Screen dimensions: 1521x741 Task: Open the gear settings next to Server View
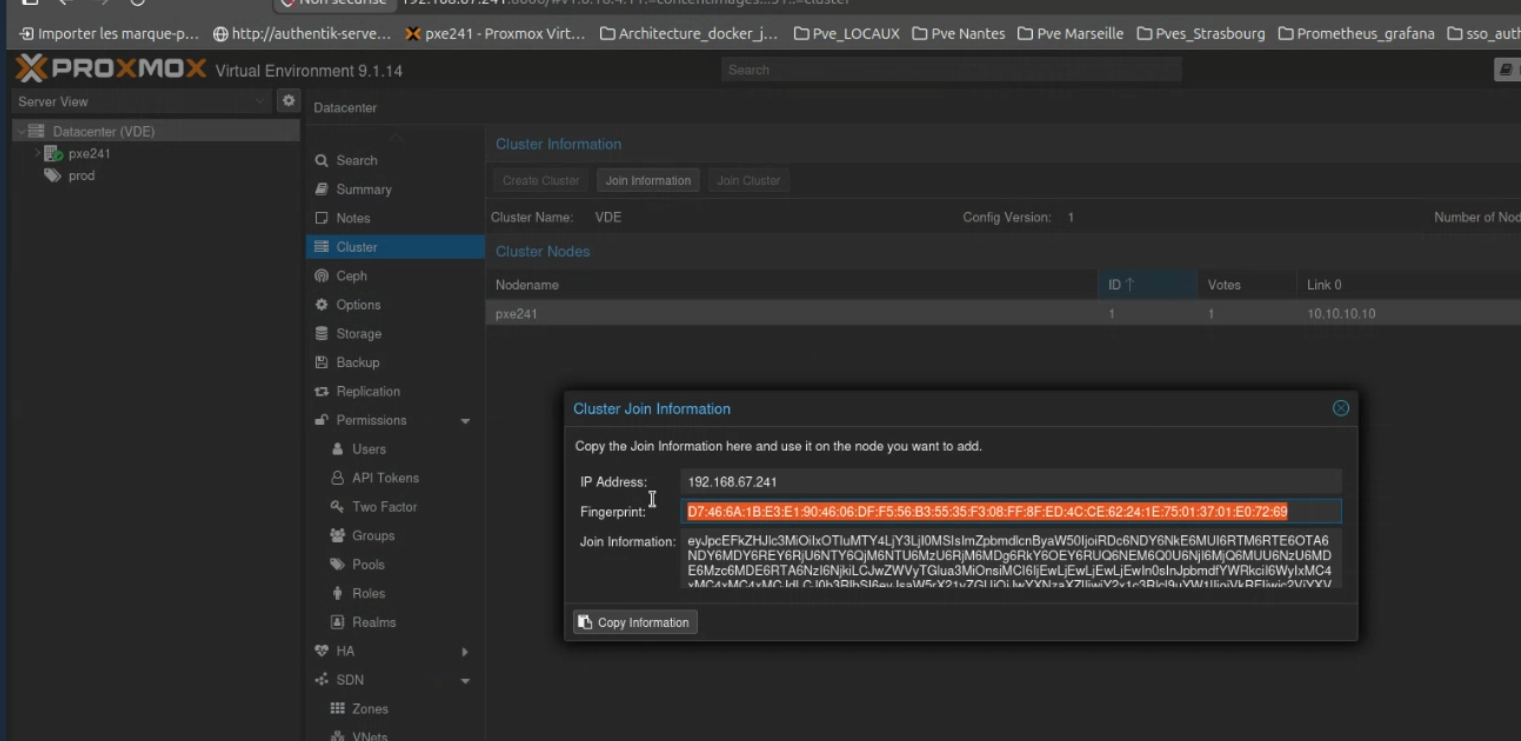coord(289,101)
